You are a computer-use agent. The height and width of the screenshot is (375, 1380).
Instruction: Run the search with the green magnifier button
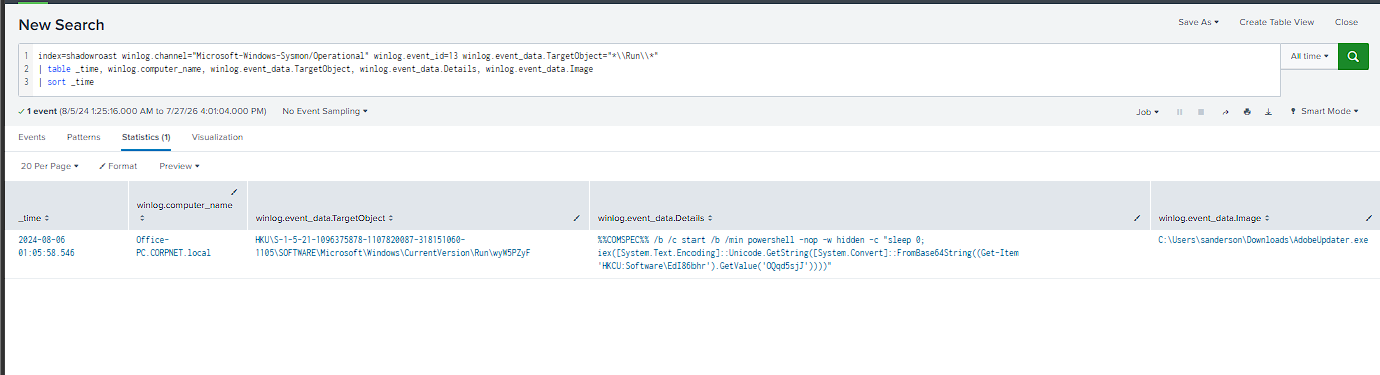[x=1353, y=57]
